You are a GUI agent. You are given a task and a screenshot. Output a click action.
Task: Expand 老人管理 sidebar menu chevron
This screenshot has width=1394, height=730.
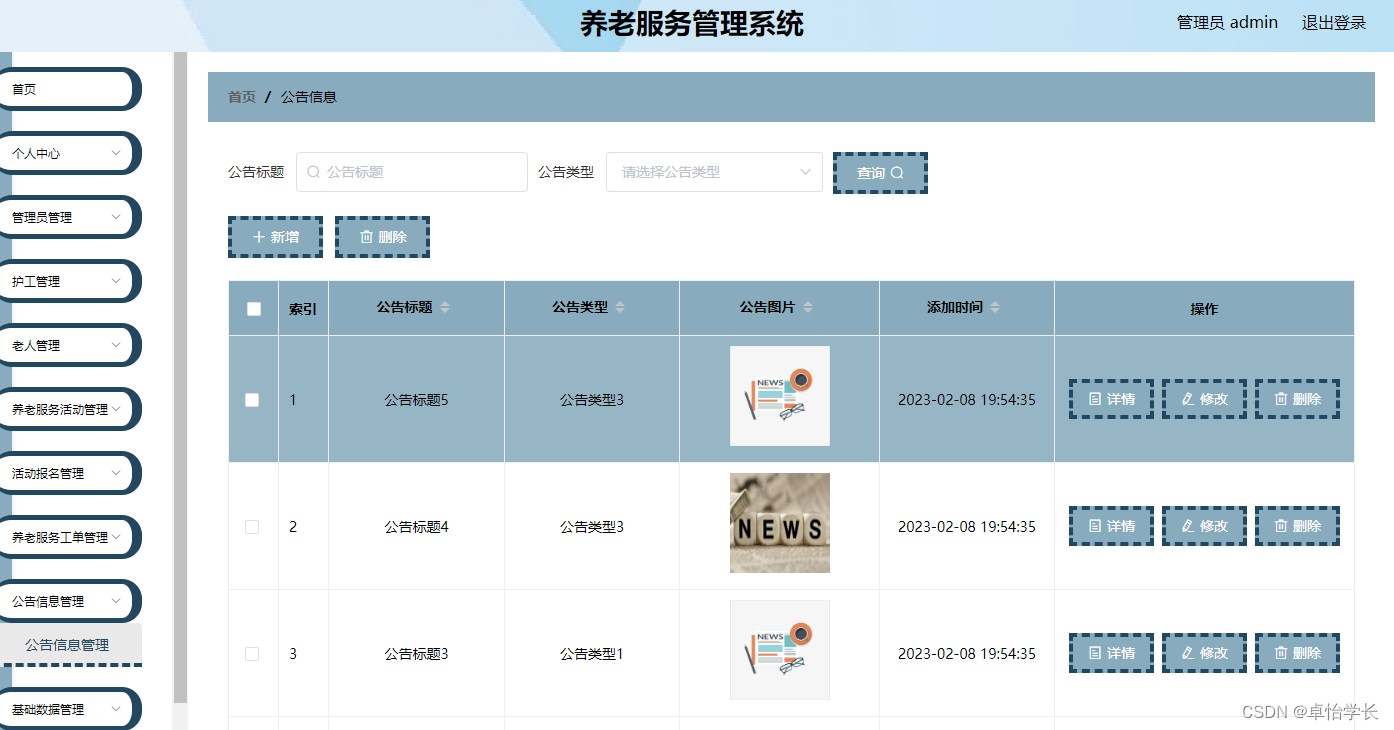coord(116,345)
